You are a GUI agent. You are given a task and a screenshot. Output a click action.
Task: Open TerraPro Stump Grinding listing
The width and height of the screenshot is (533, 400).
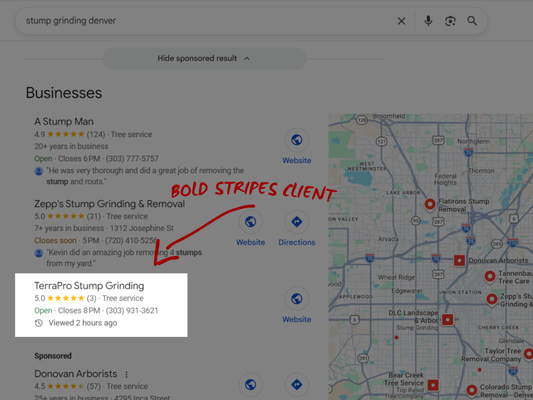point(89,285)
